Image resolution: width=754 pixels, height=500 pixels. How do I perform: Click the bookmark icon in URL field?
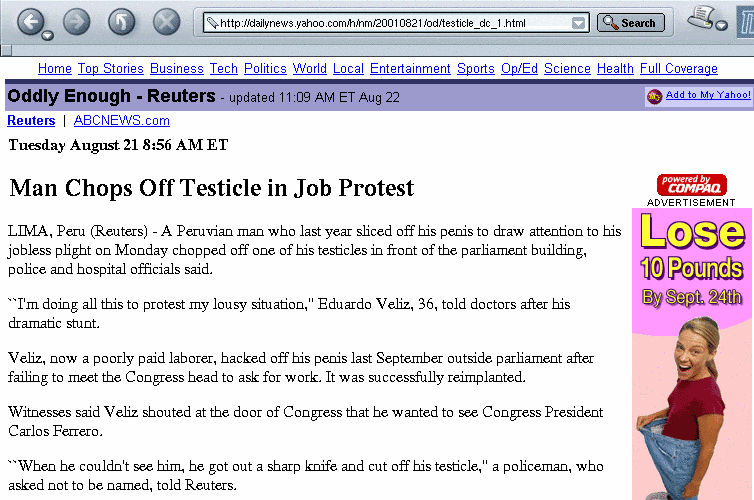click(212, 23)
